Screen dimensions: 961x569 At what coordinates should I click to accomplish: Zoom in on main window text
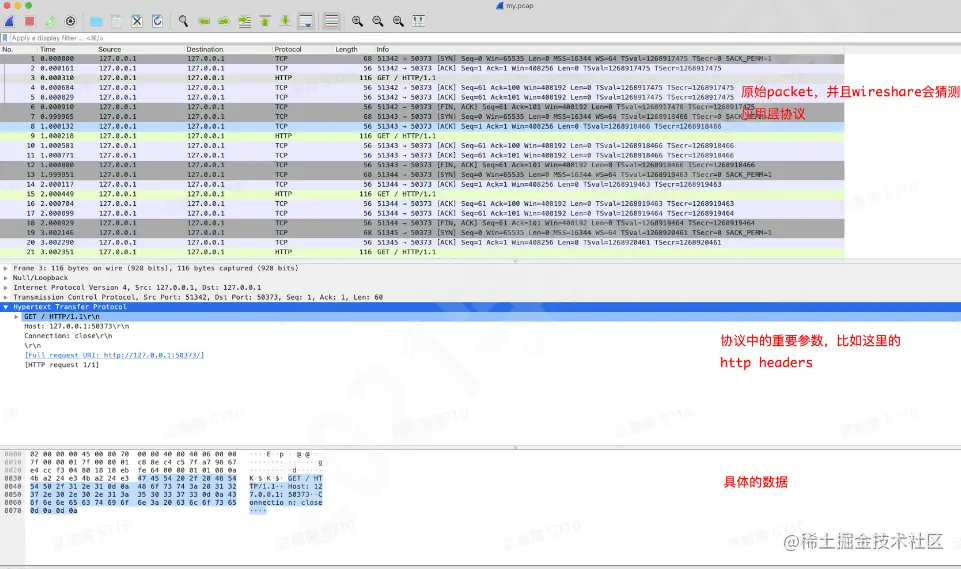(357, 21)
